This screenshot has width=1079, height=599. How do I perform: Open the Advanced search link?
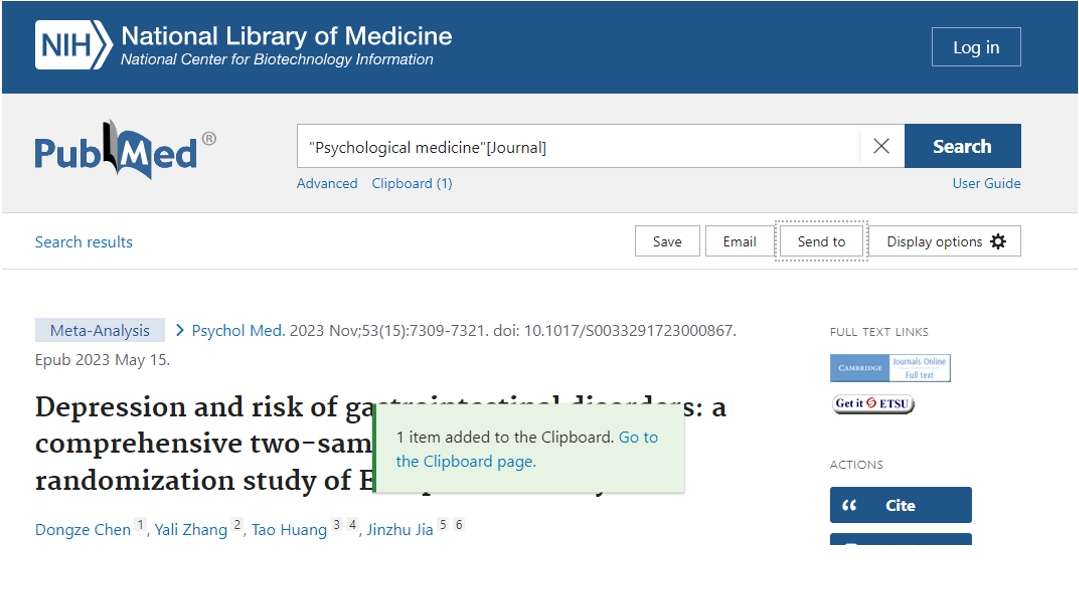click(x=327, y=183)
